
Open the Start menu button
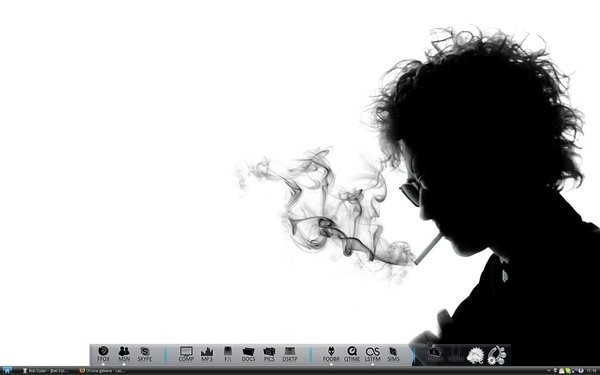tap(7, 371)
